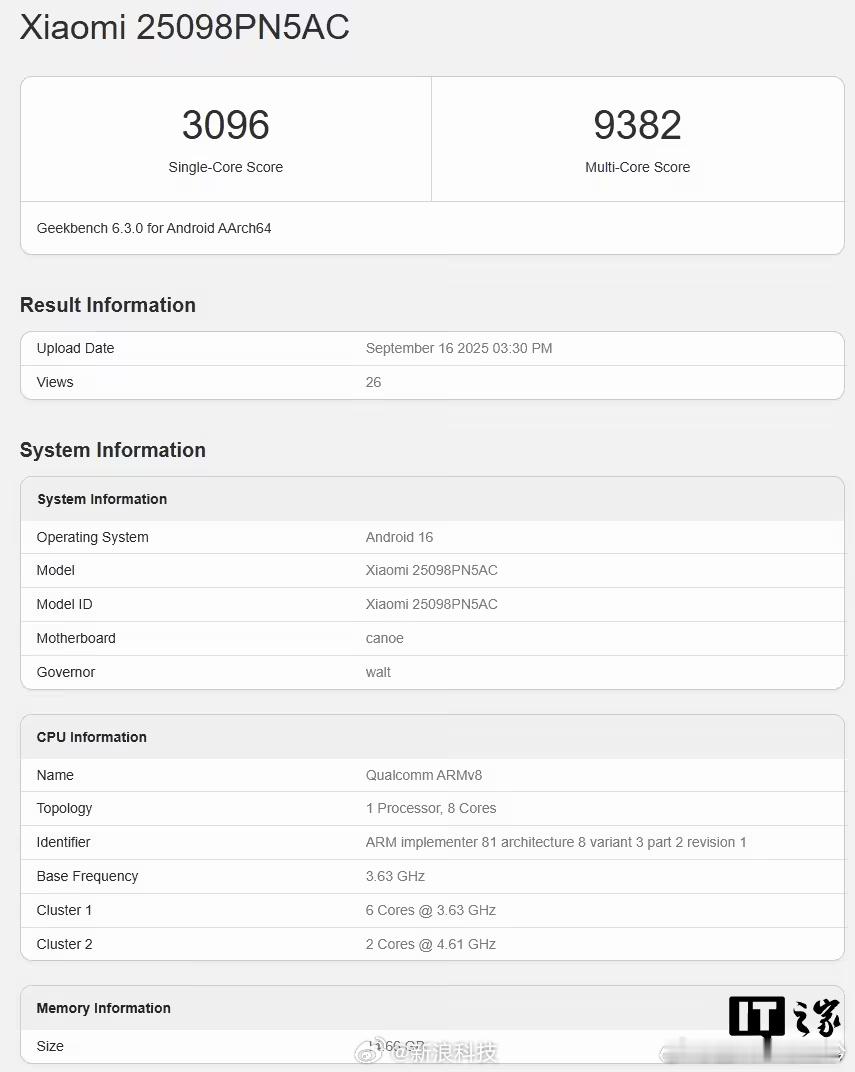The width and height of the screenshot is (855, 1072).
Task: Click the Cluster 1 label
Action: [64, 911]
